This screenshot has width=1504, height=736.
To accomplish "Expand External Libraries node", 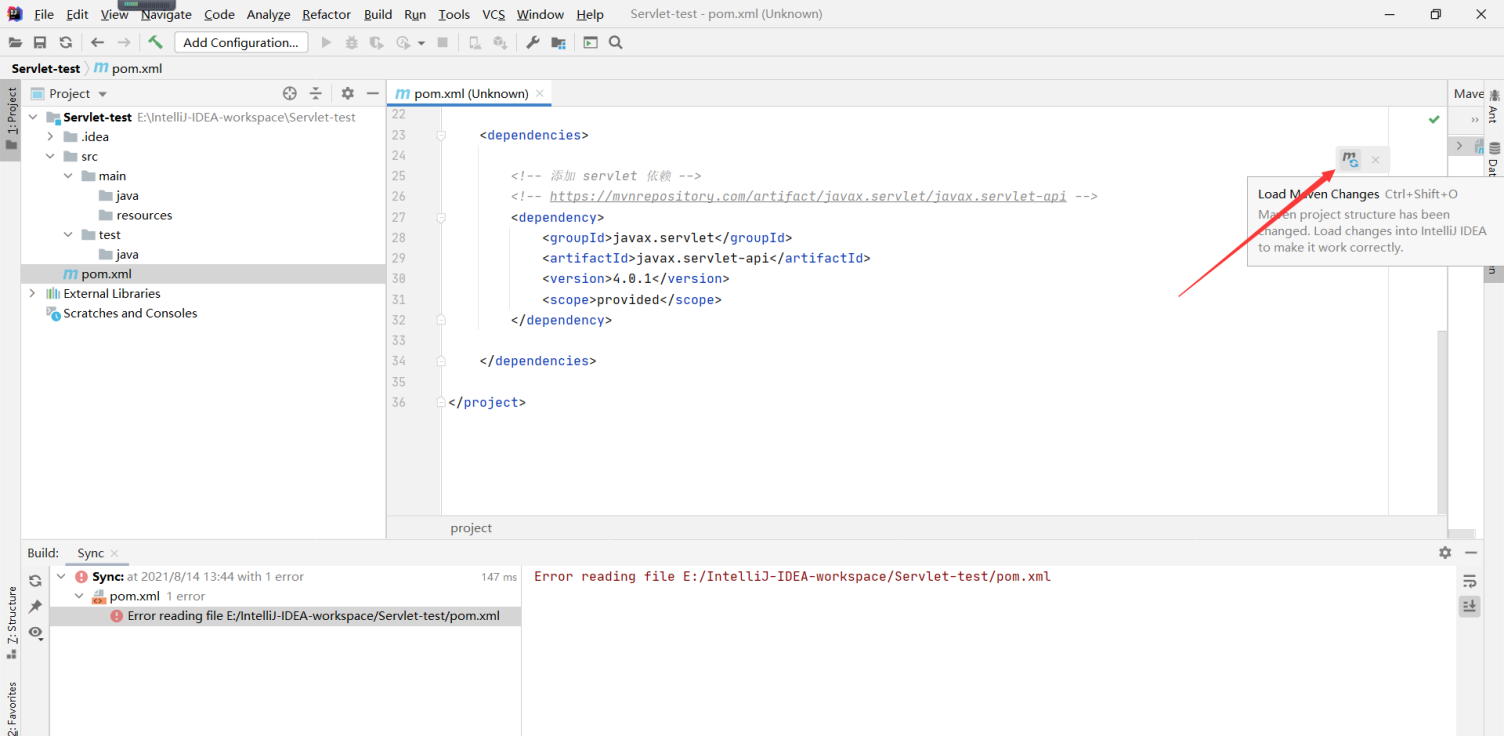I will tap(33, 293).
